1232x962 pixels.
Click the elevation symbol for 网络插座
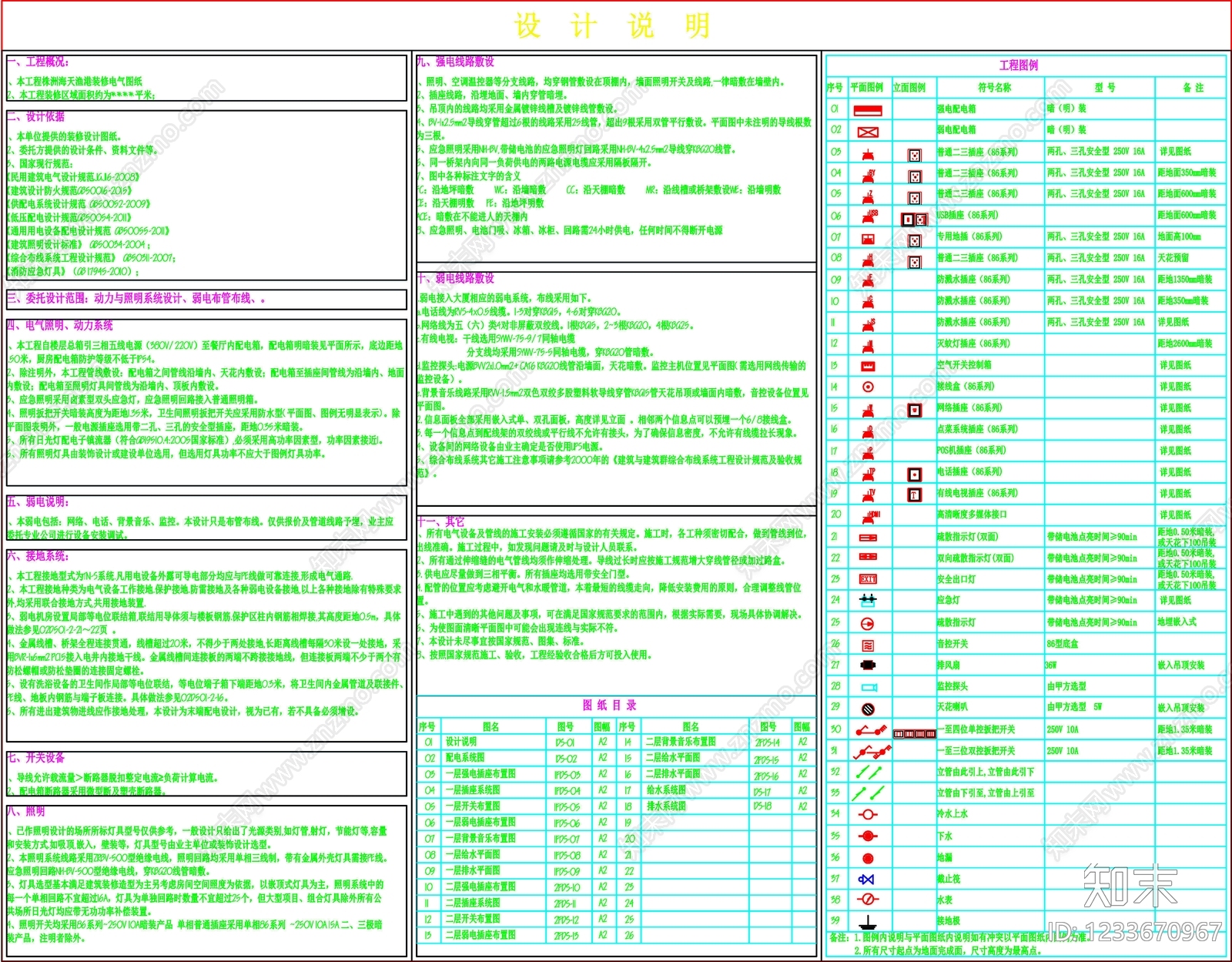tap(914, 410)
